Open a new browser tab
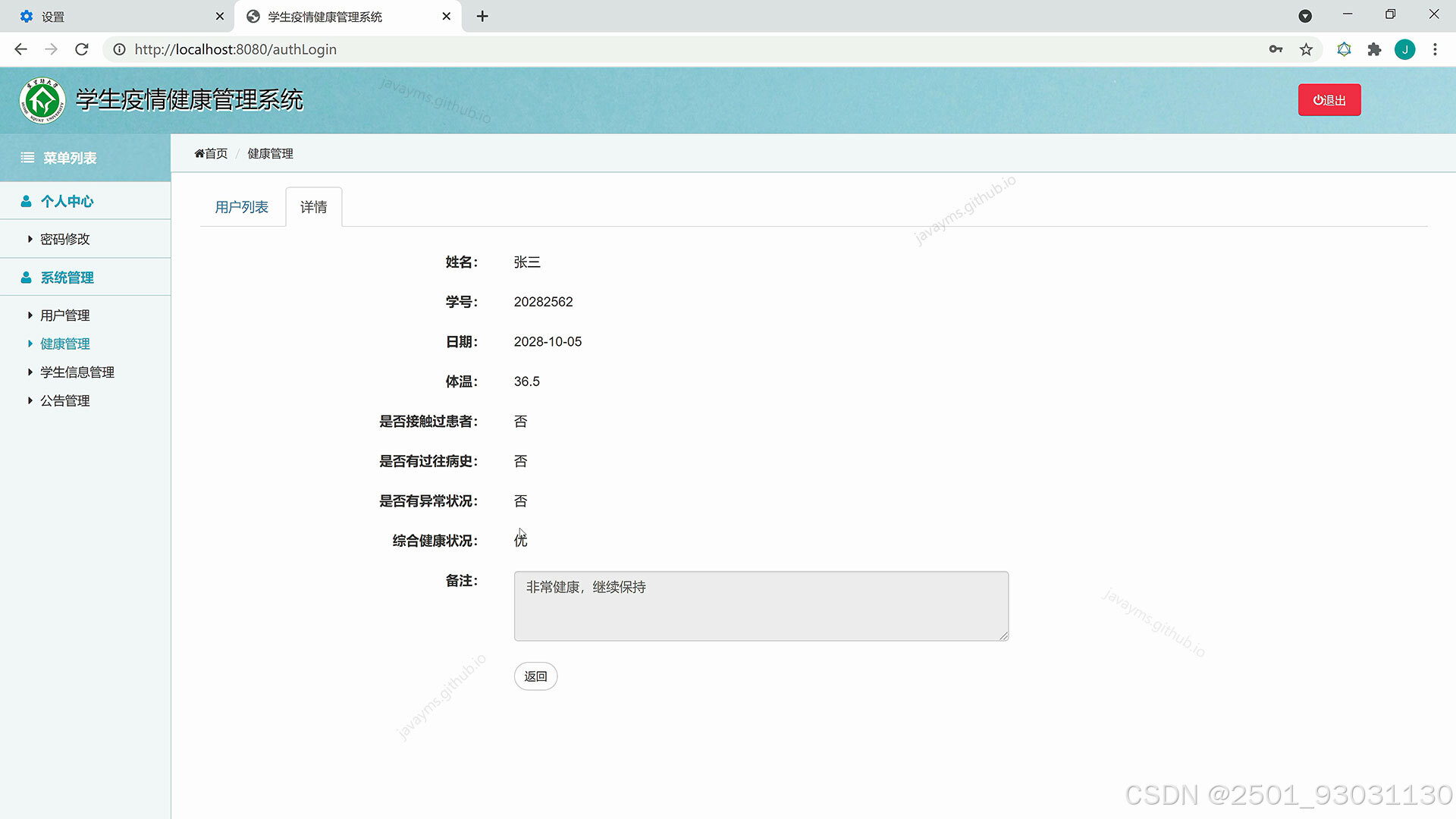Image resolution: width=1456 pixels, height=819 pixels. pyautogui.click(x=482, y=16)
